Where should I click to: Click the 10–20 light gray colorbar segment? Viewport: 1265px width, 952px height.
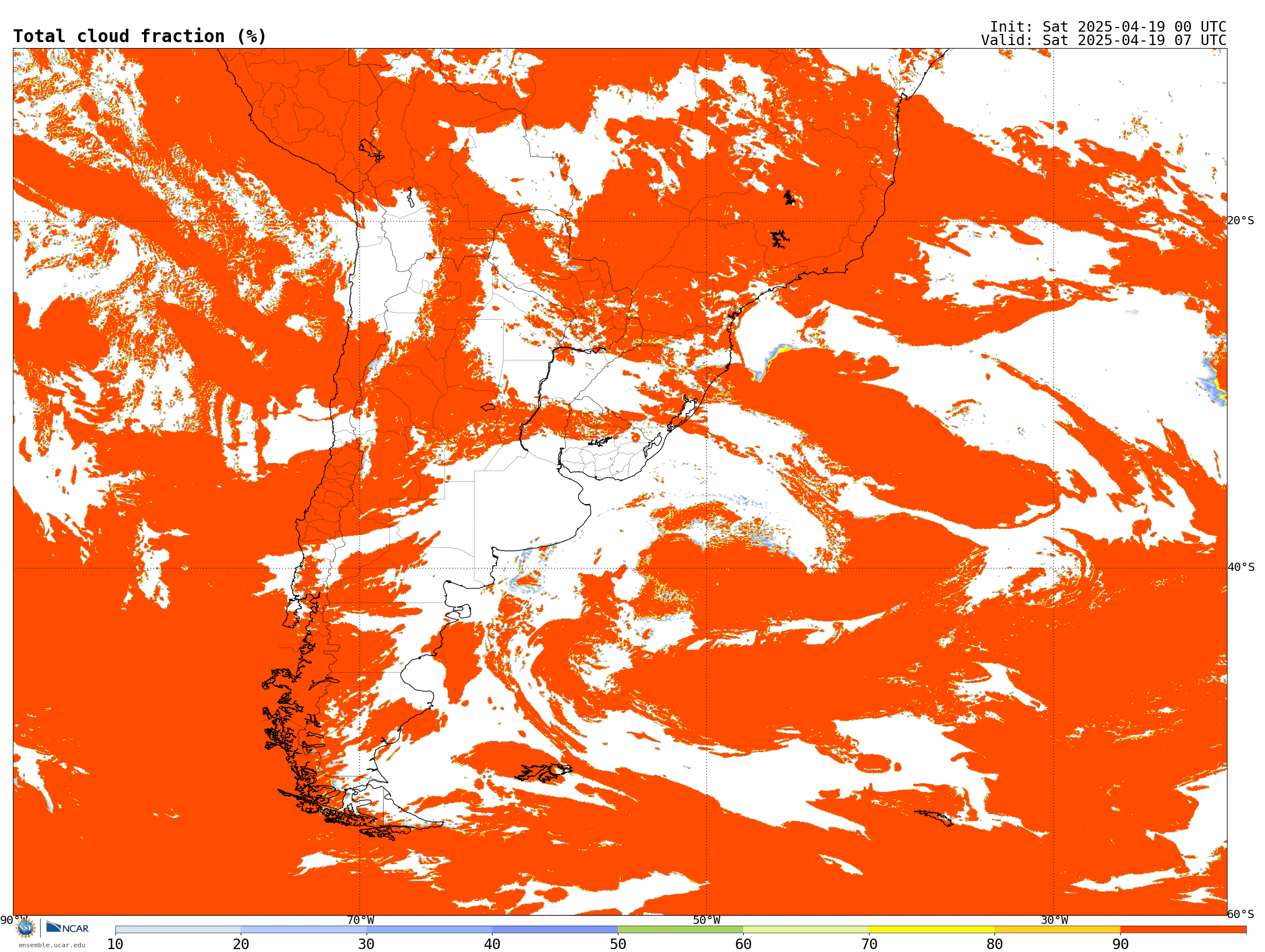178,930
